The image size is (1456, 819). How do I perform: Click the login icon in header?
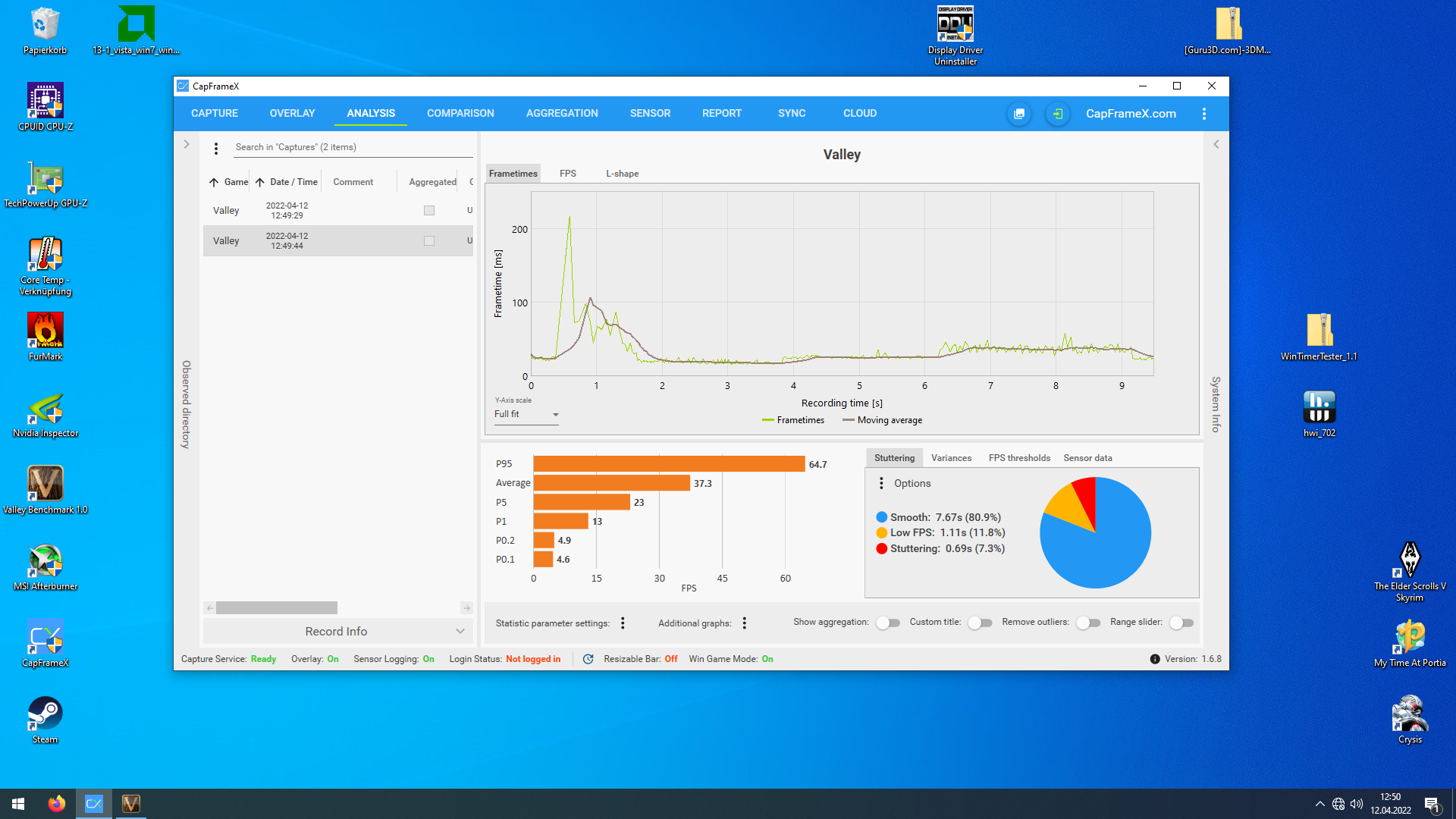click(x=1058, y=114)
